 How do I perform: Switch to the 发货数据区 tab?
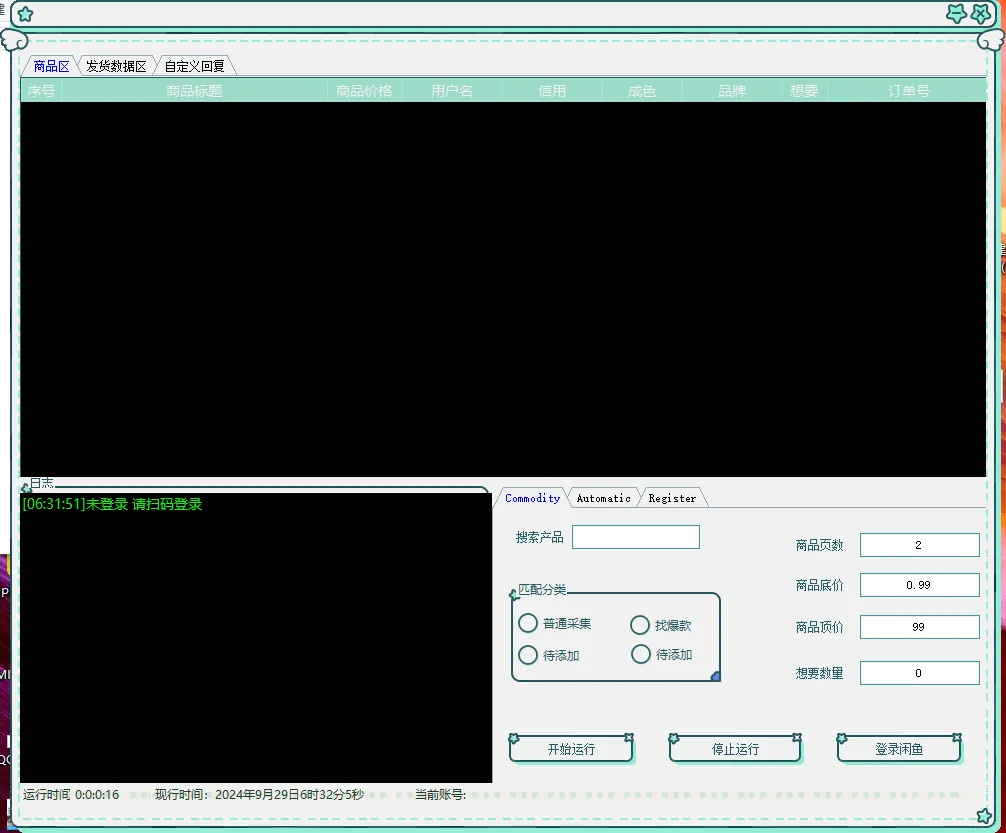pos(116,67)
